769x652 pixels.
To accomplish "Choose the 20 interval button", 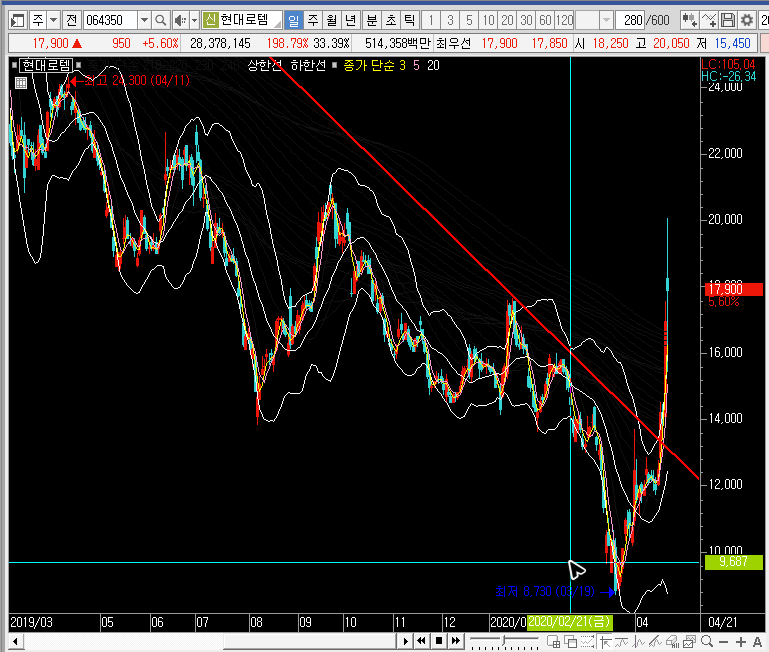I will point(507,21).
